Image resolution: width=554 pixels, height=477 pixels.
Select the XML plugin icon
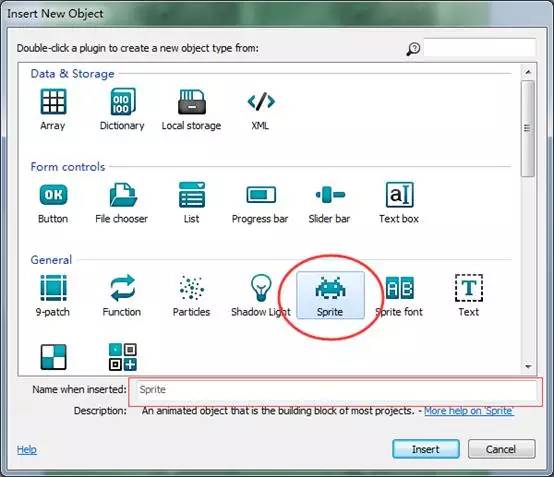(x=261, y=102)
